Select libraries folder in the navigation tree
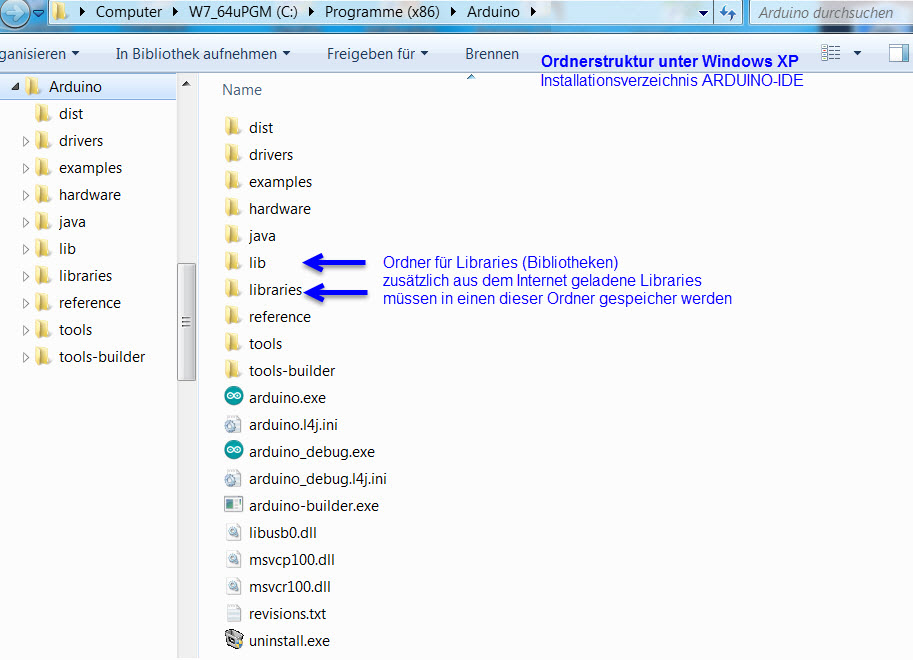The height and width of the screenshot is (660, 913). point(85,276)
